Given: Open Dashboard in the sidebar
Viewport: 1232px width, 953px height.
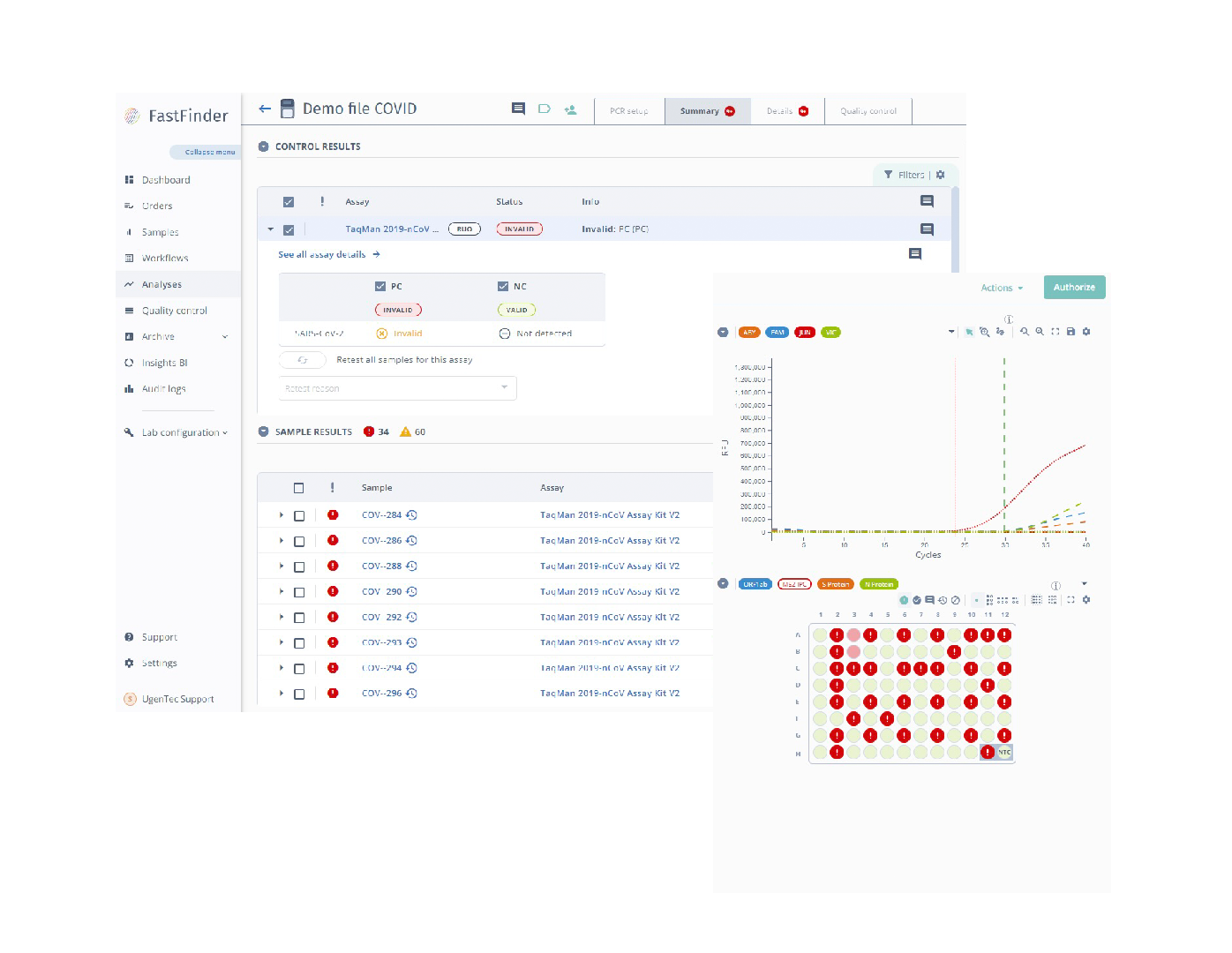Looking at the screenshot, I should tap(166, 180).
